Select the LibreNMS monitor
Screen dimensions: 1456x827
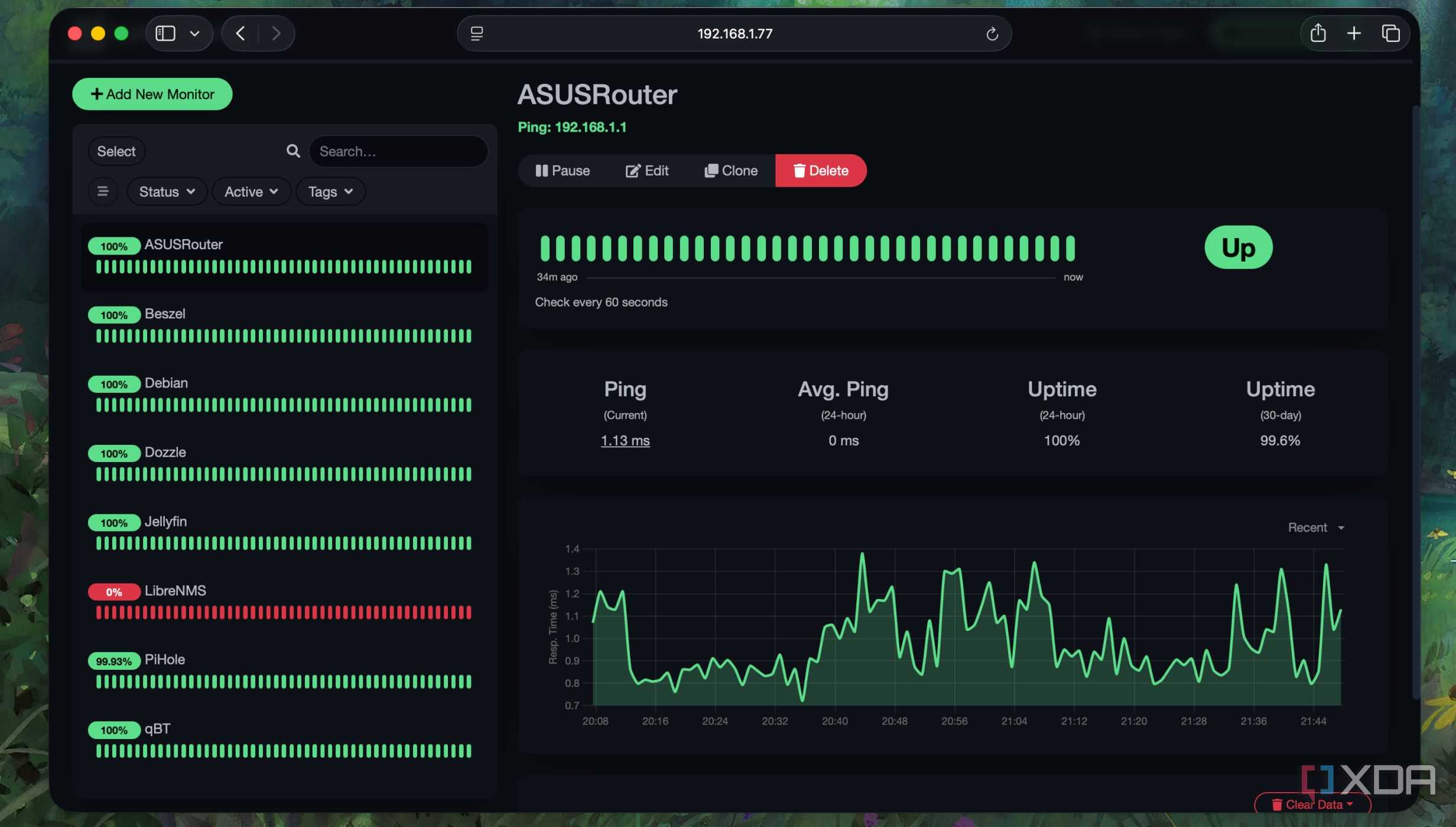(284, 603)
